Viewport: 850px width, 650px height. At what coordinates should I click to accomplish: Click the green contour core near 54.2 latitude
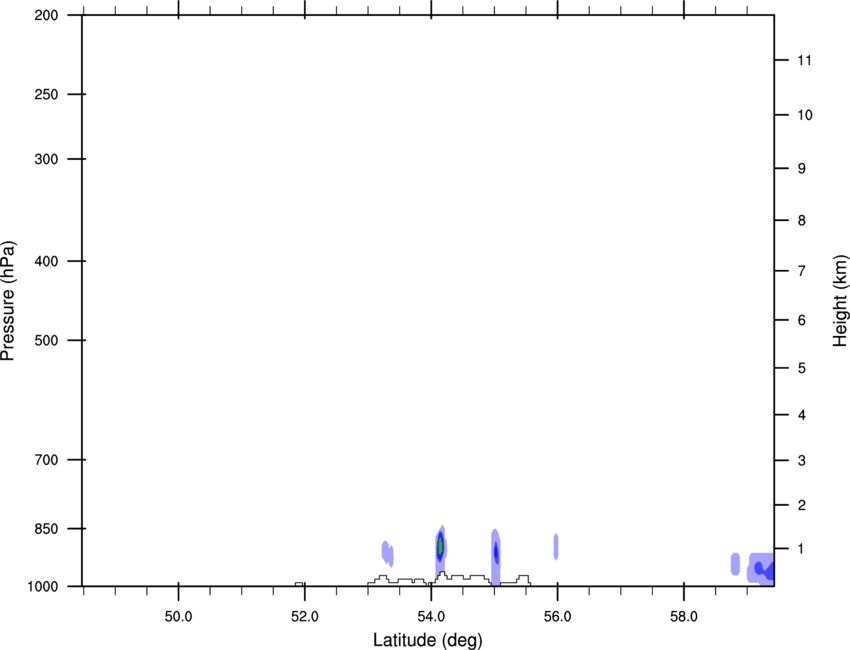pos(441,546)
